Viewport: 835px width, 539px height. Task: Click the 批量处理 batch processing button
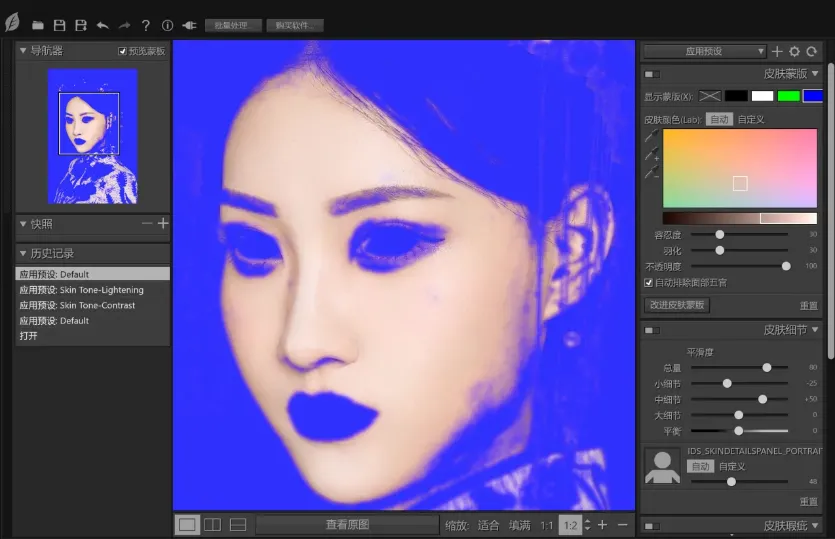(x=233, y=25)
